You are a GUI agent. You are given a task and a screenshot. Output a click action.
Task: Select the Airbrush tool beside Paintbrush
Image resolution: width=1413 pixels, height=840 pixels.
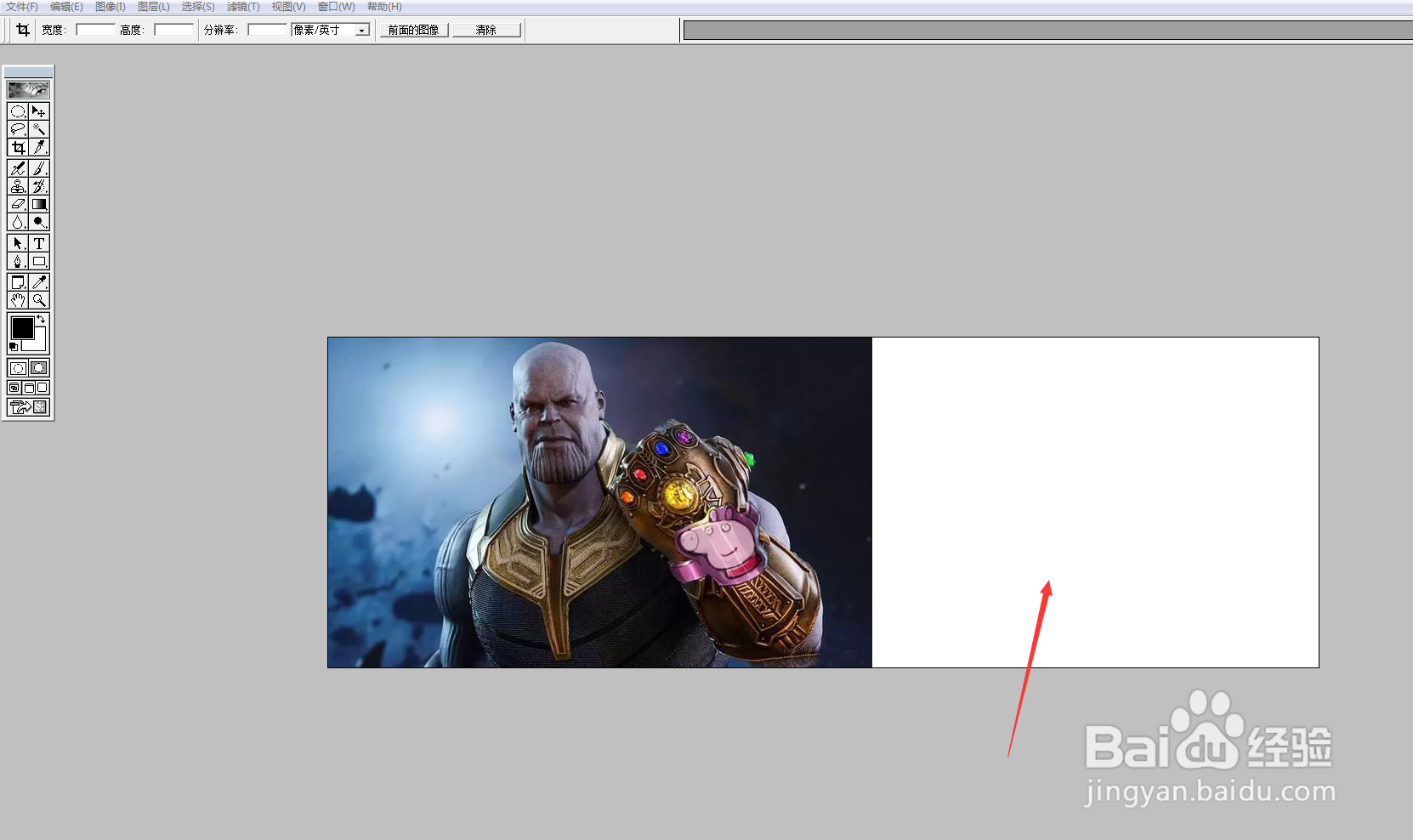point(18,168)
